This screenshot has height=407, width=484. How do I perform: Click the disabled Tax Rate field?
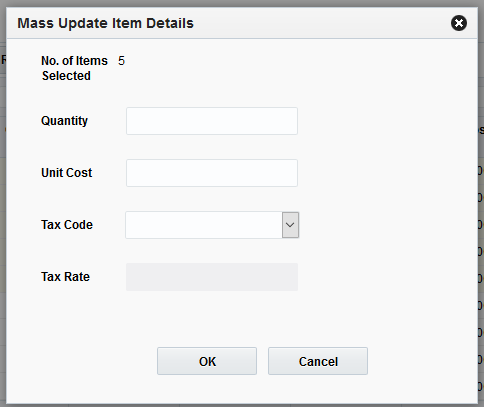[x=212, y=277]
